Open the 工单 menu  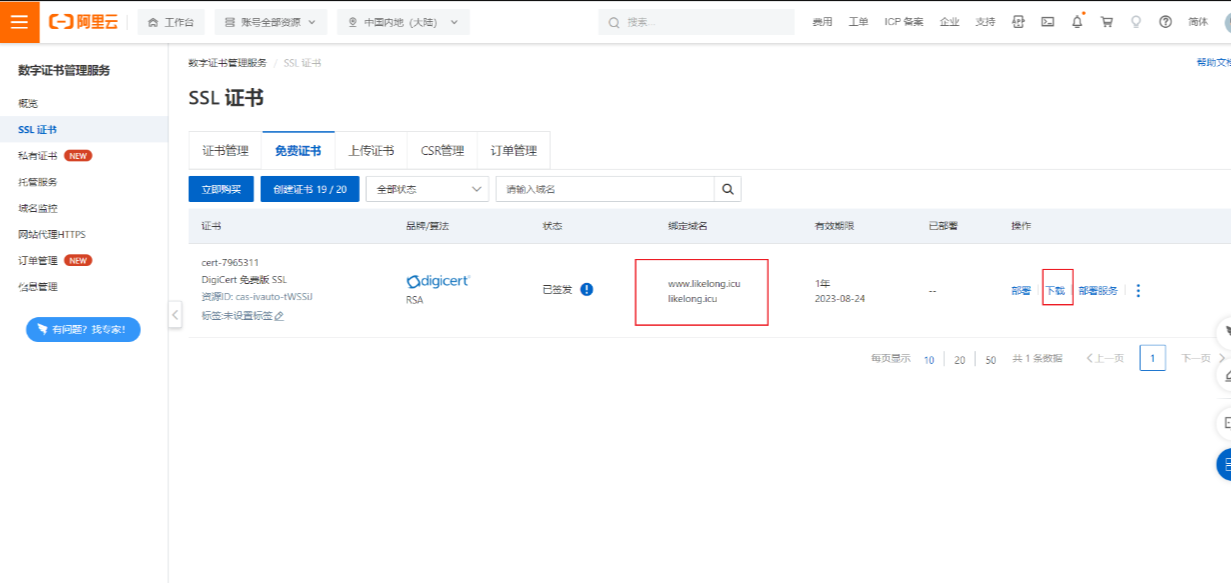pos(858,22)
